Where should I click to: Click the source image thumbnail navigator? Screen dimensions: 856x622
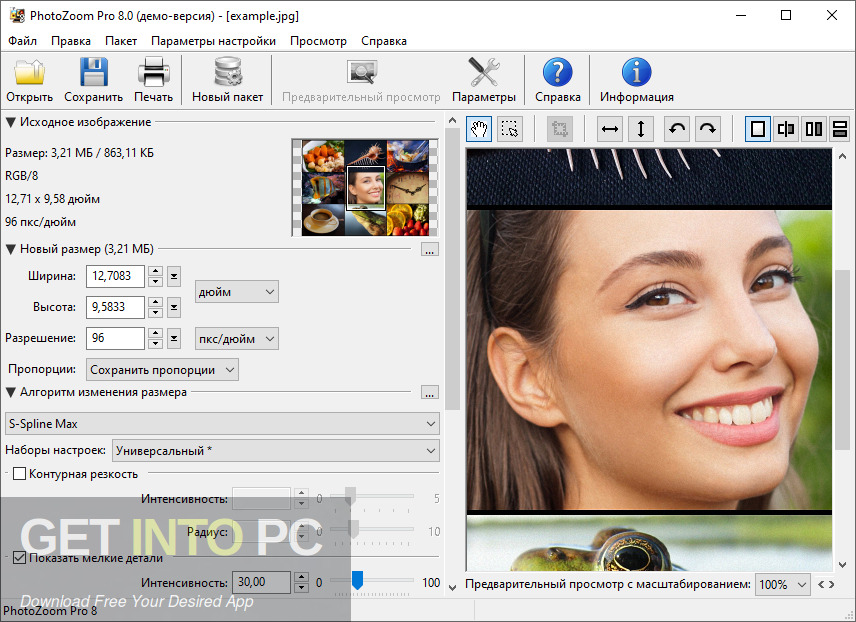[365, 187]
